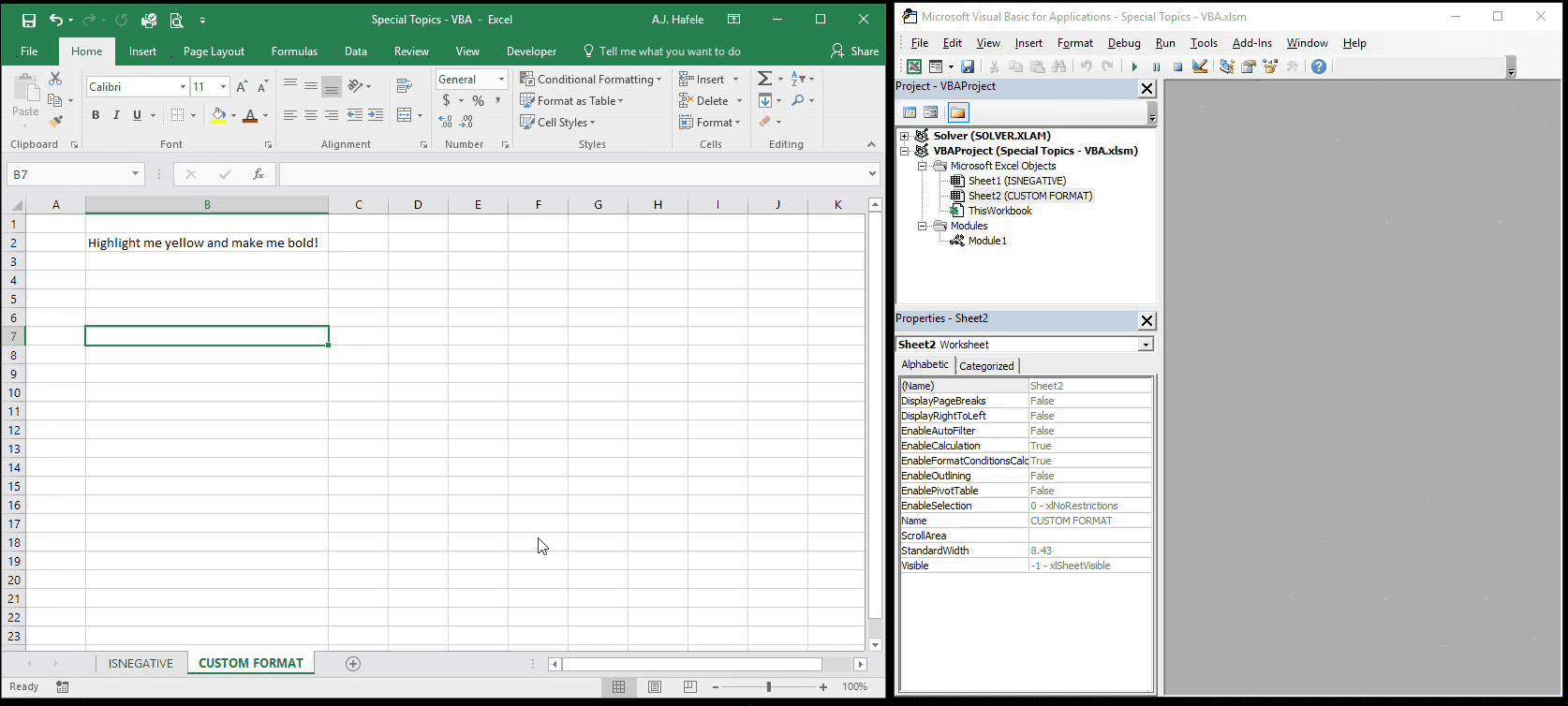
Task: Open the font name Calibri dropdown
Action: coord(183,86)
